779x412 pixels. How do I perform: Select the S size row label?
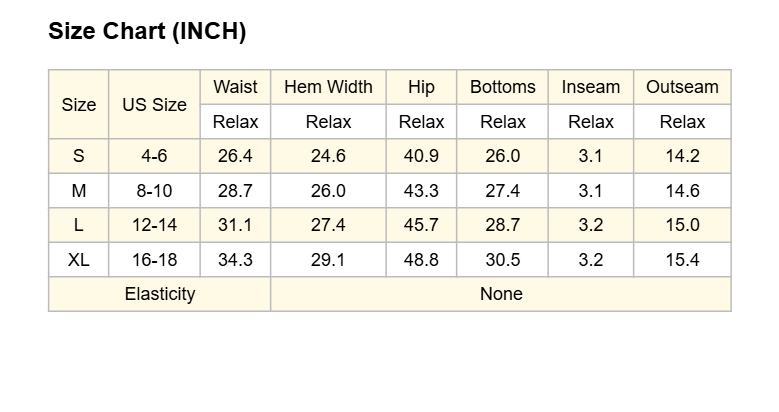click(78, 156)
